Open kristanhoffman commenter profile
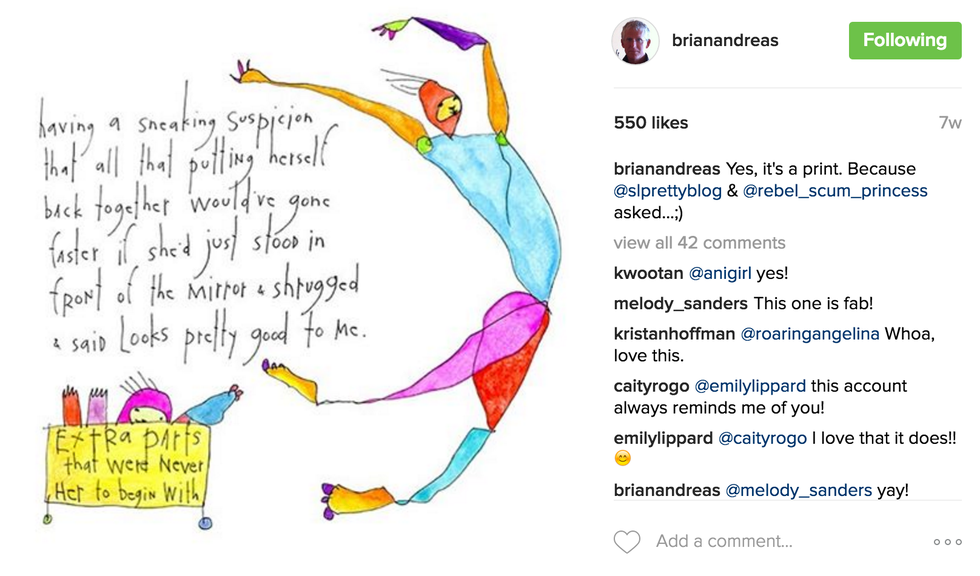This screenshot has height=576, width=980. (674, 334)
